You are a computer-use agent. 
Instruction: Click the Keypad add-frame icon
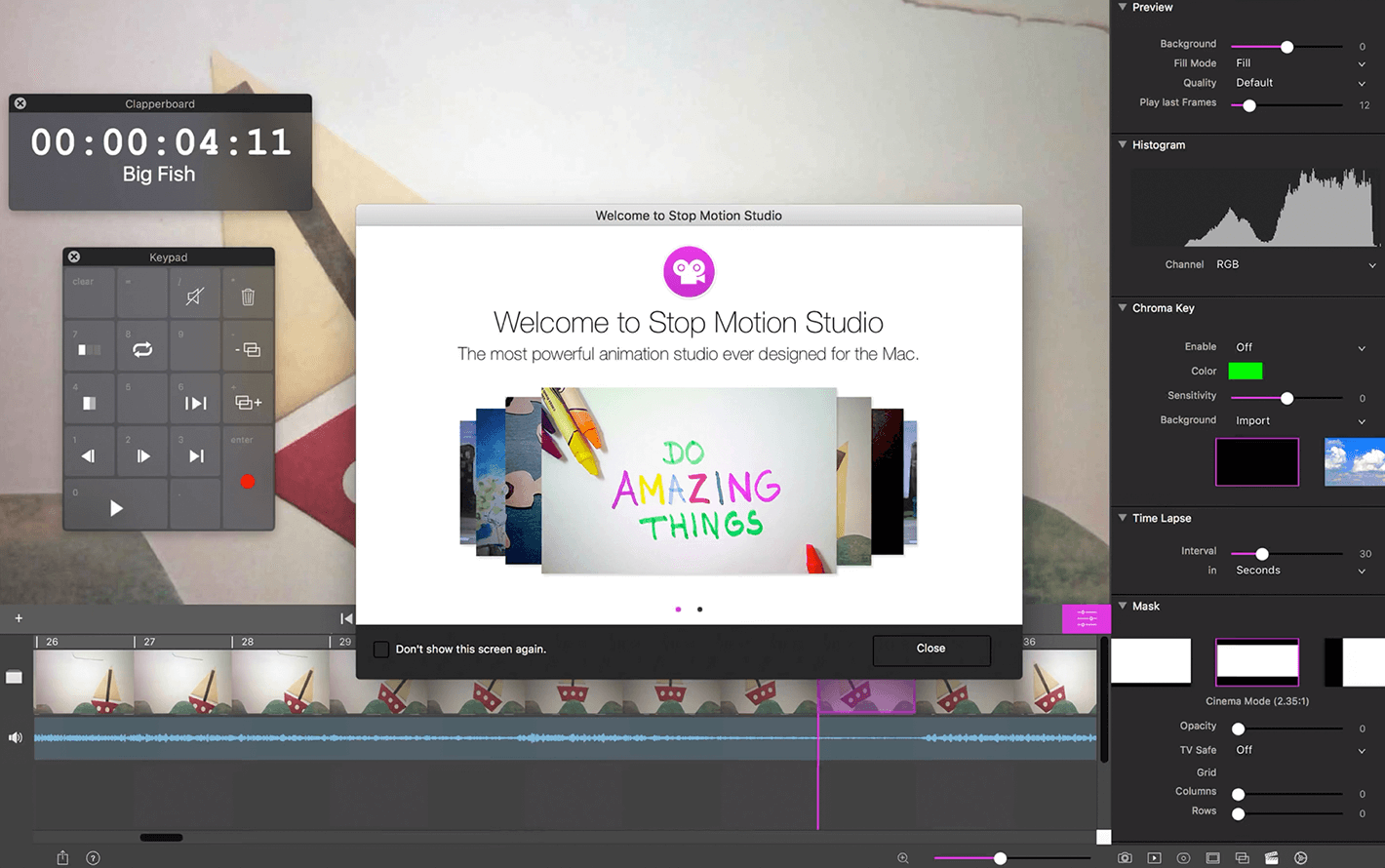pyautogui.click(x=248, y=402)
